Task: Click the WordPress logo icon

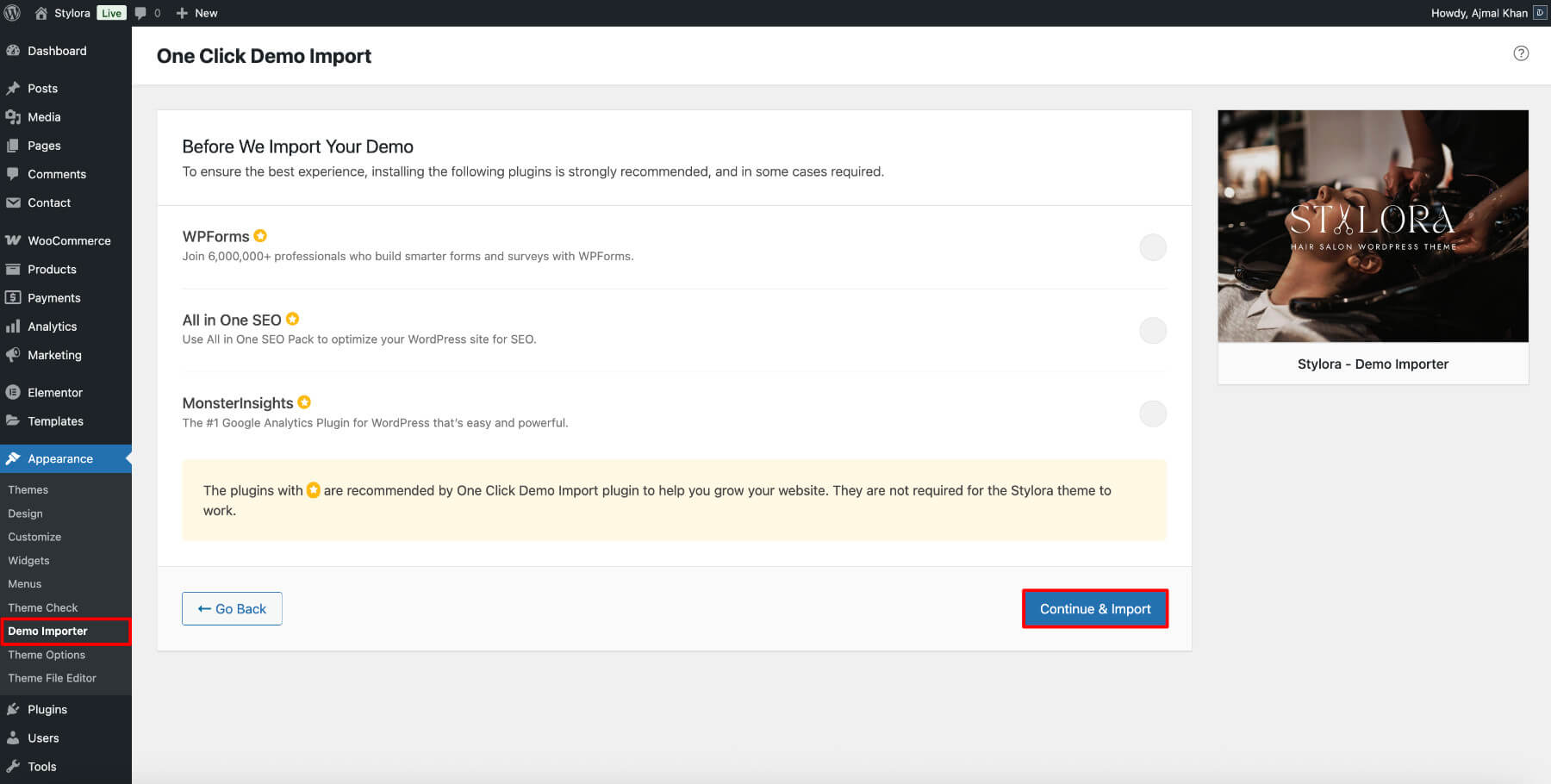Action: click(x=13, y=13)
